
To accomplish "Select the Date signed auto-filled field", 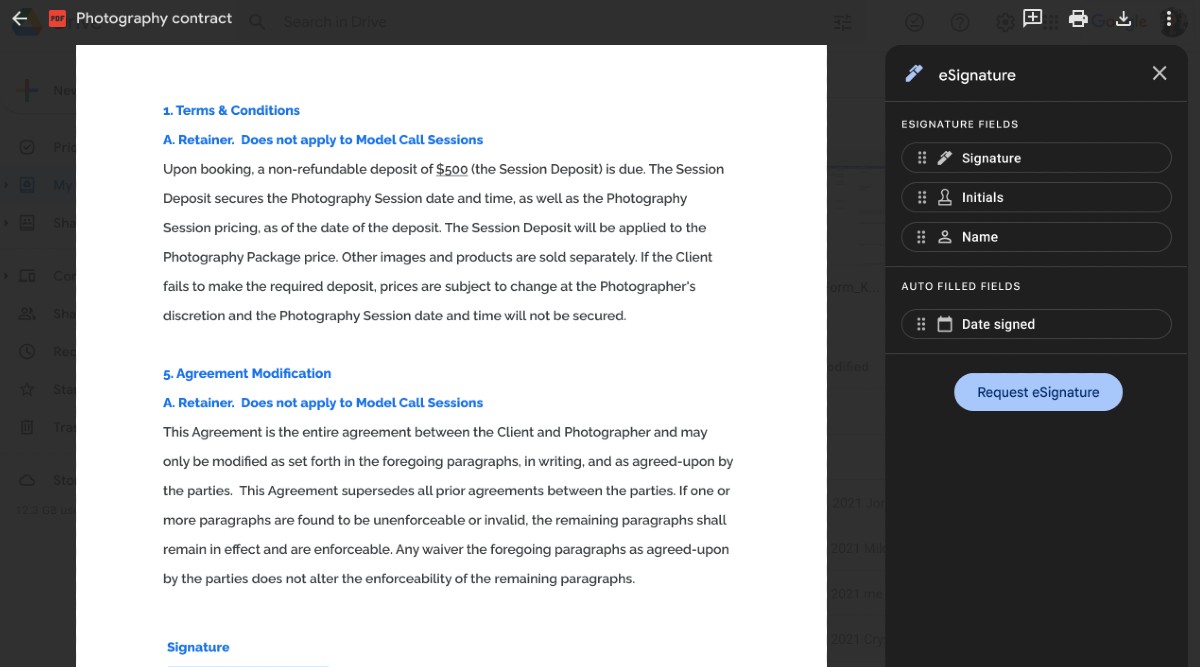I will (x=1036, y=324).
